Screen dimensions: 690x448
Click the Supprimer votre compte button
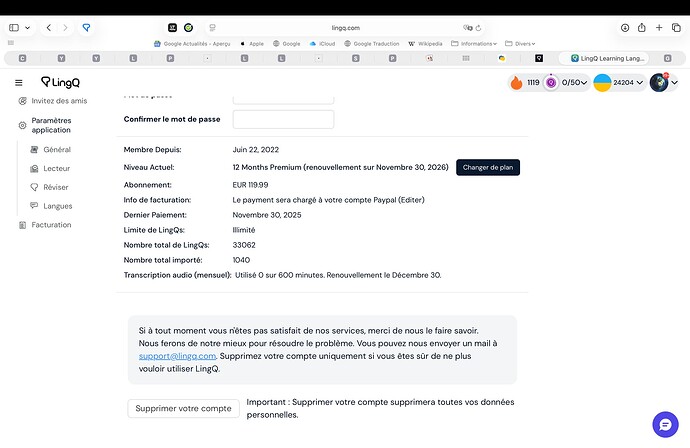pyautogui.click(x=183, y=408)
